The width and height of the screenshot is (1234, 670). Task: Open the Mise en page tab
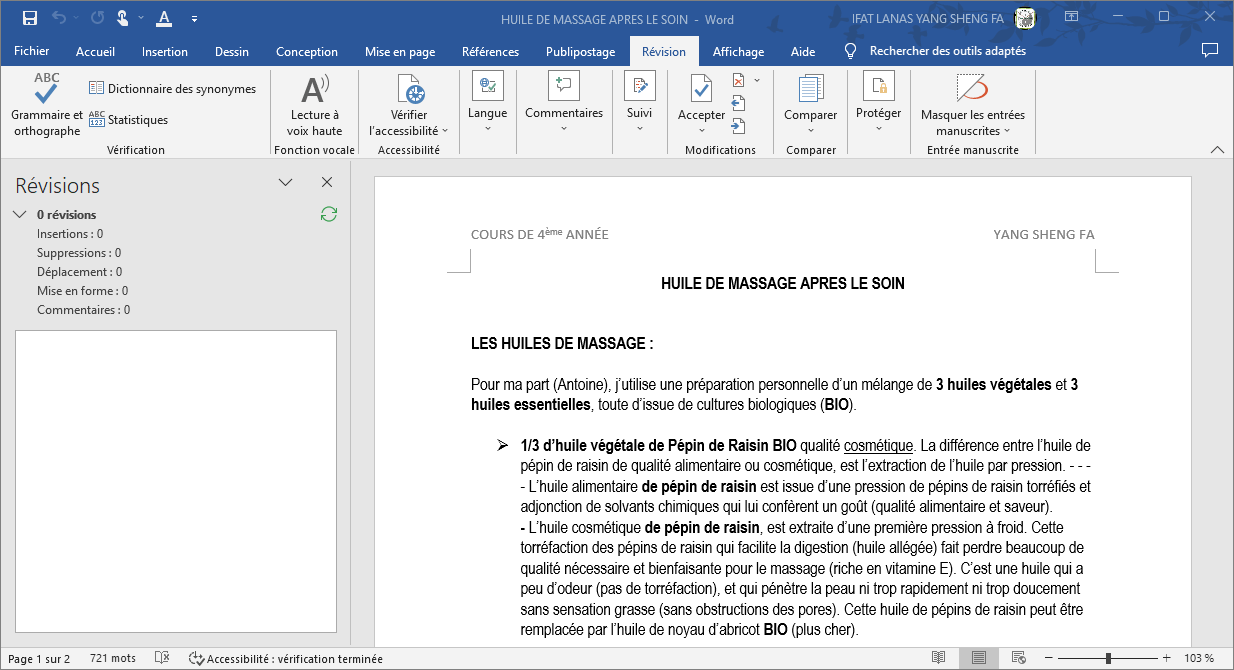400,52
